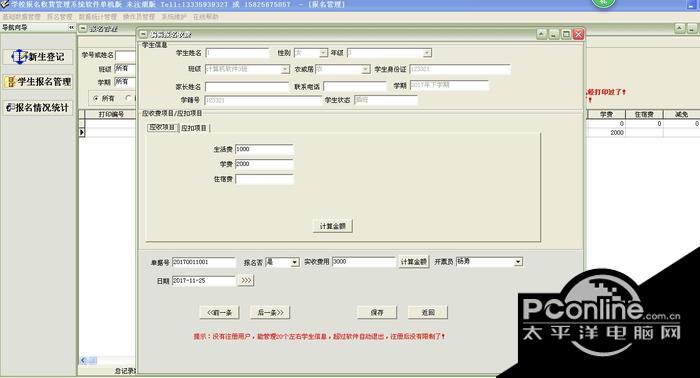Image resolution: width=700 pixels, height=378 pixels.
Task: Click 计算金额 button next to 实收费用
Action: (x=414, y=262)
